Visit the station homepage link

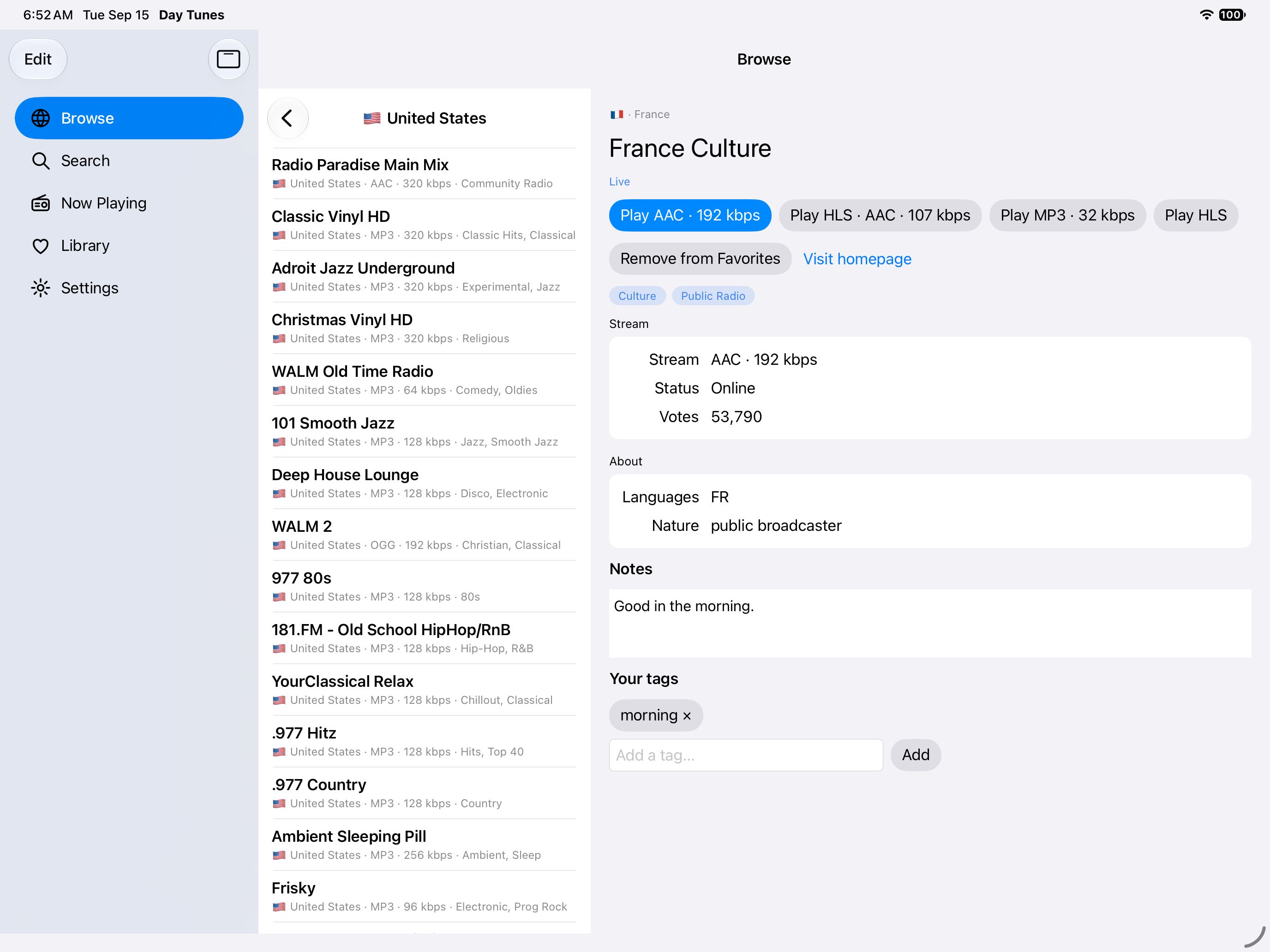tap(857, 259)
